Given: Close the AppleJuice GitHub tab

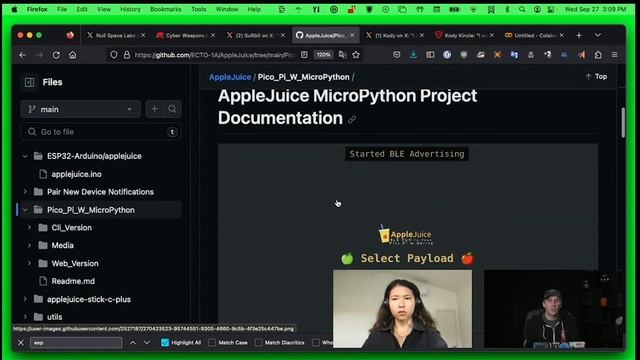Looking at the screenshot, I should tap(352, 36).
